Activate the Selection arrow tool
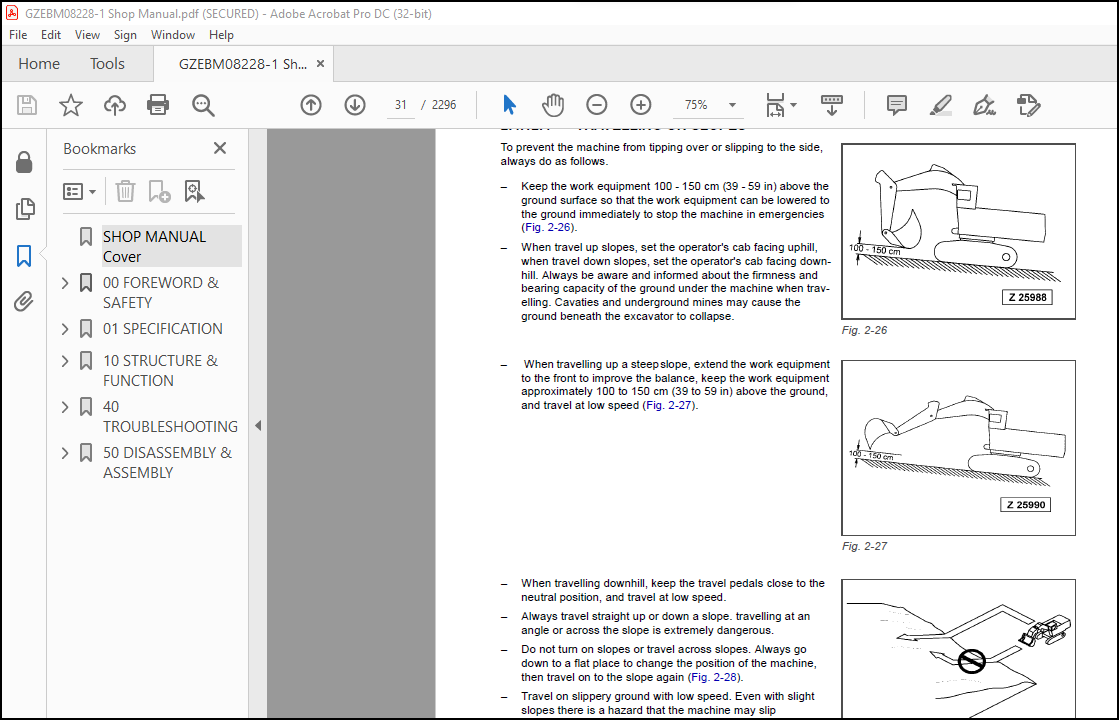 point(509,105)
